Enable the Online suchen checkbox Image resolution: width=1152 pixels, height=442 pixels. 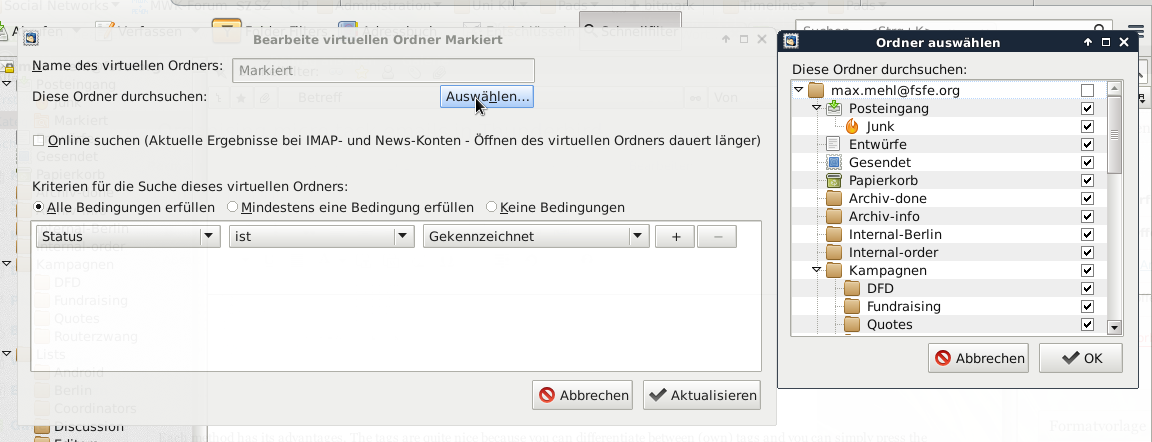[x=39, y=141]
